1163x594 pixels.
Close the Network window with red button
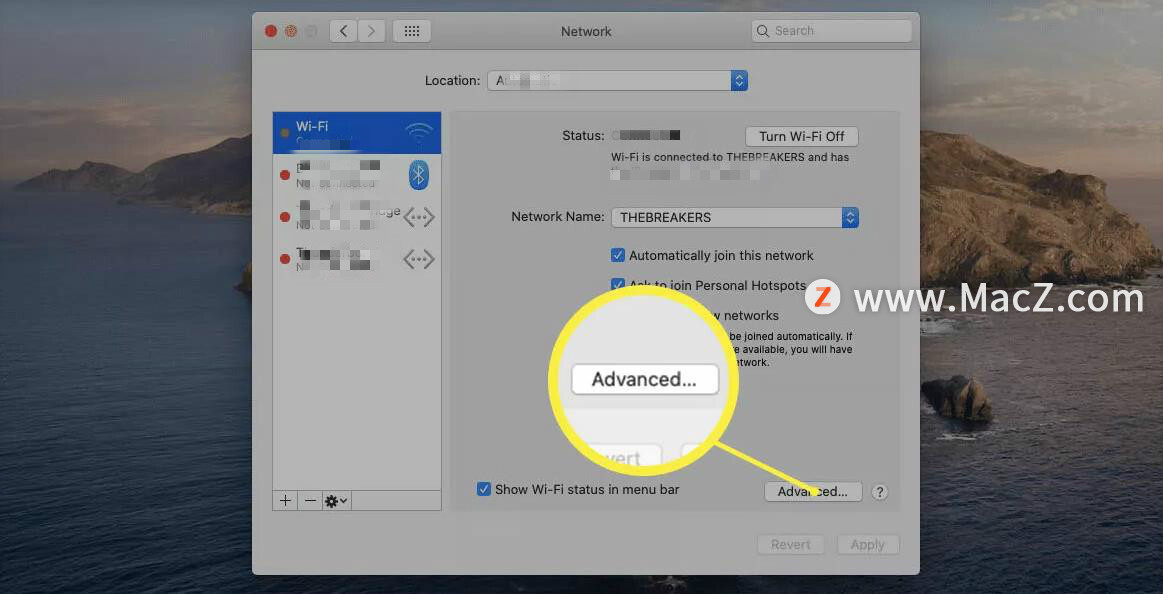tap(271, 31)
